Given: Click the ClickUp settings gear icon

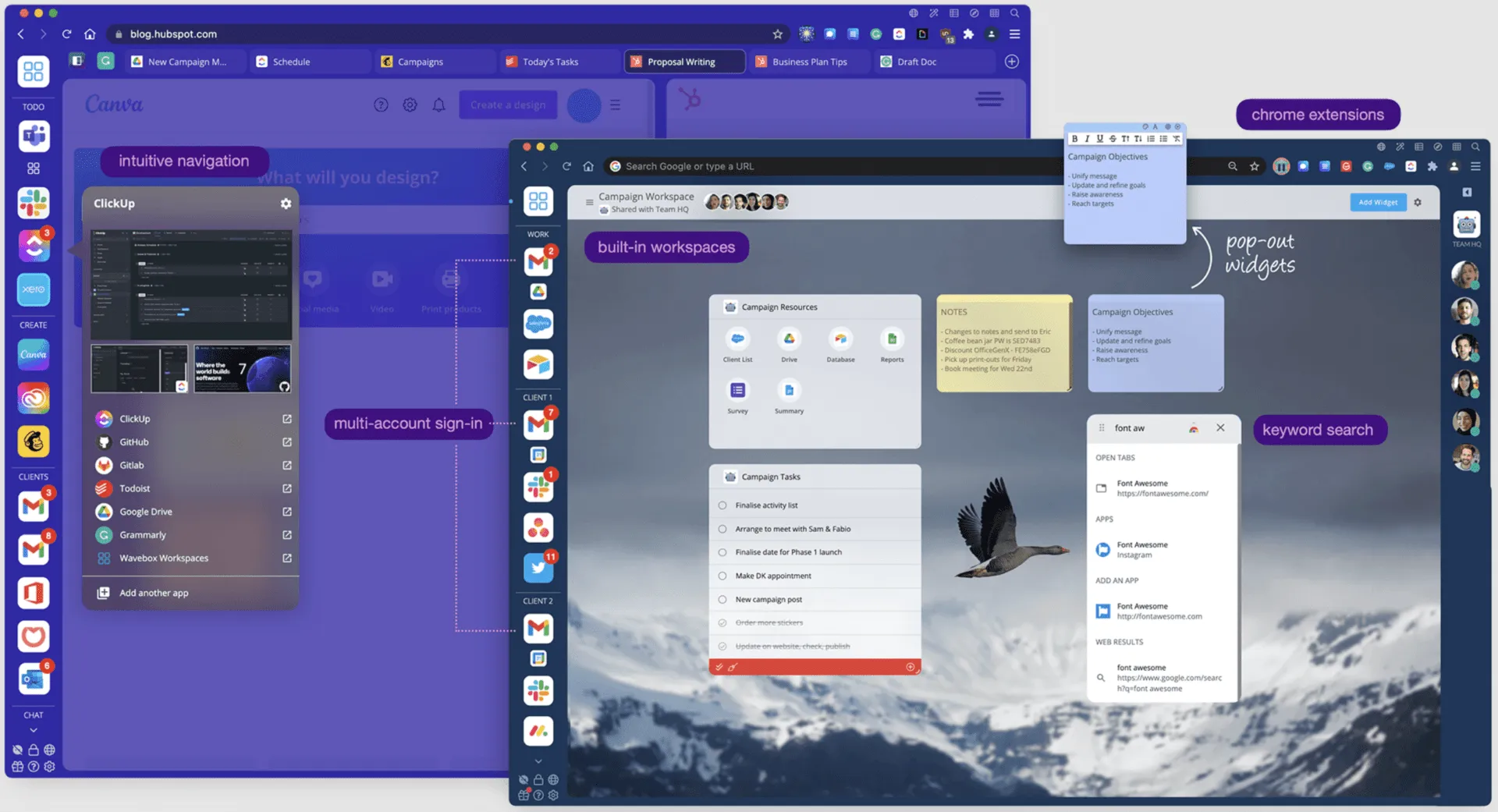Looking at the screenshot, I should click(x=286, y=203).
